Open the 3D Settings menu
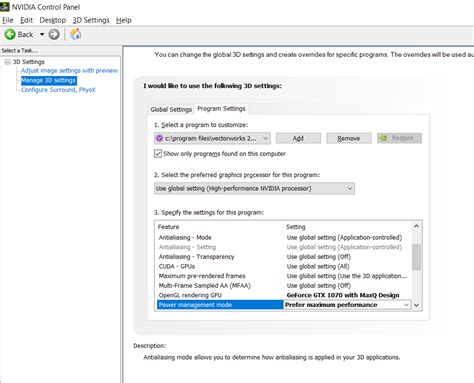Image resolution: width=474 pixels, height=383 pixels. pos(91,20)
